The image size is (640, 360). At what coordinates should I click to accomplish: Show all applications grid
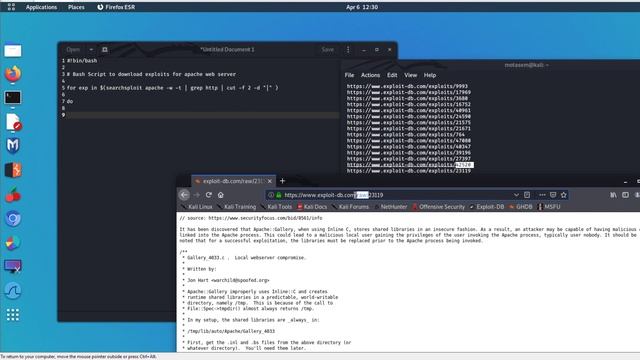tap(13, 315)
